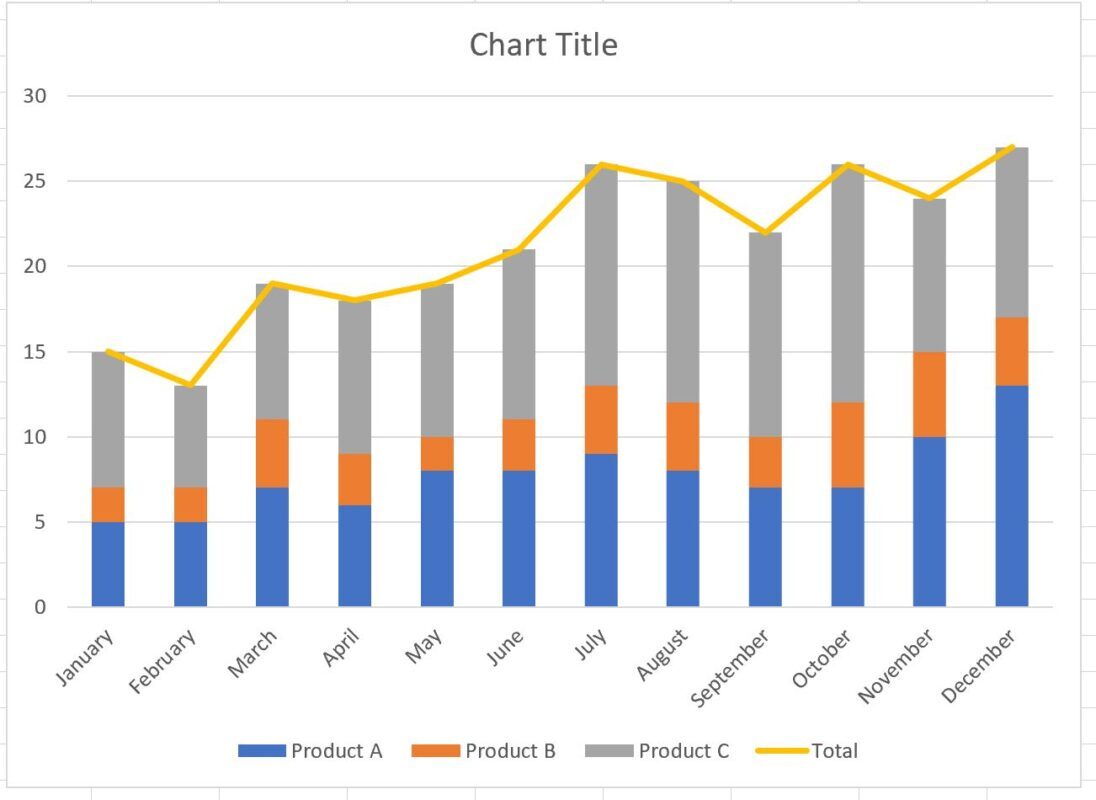
Task: Select the gray Product C segment for August
Action: click(683, 292)
